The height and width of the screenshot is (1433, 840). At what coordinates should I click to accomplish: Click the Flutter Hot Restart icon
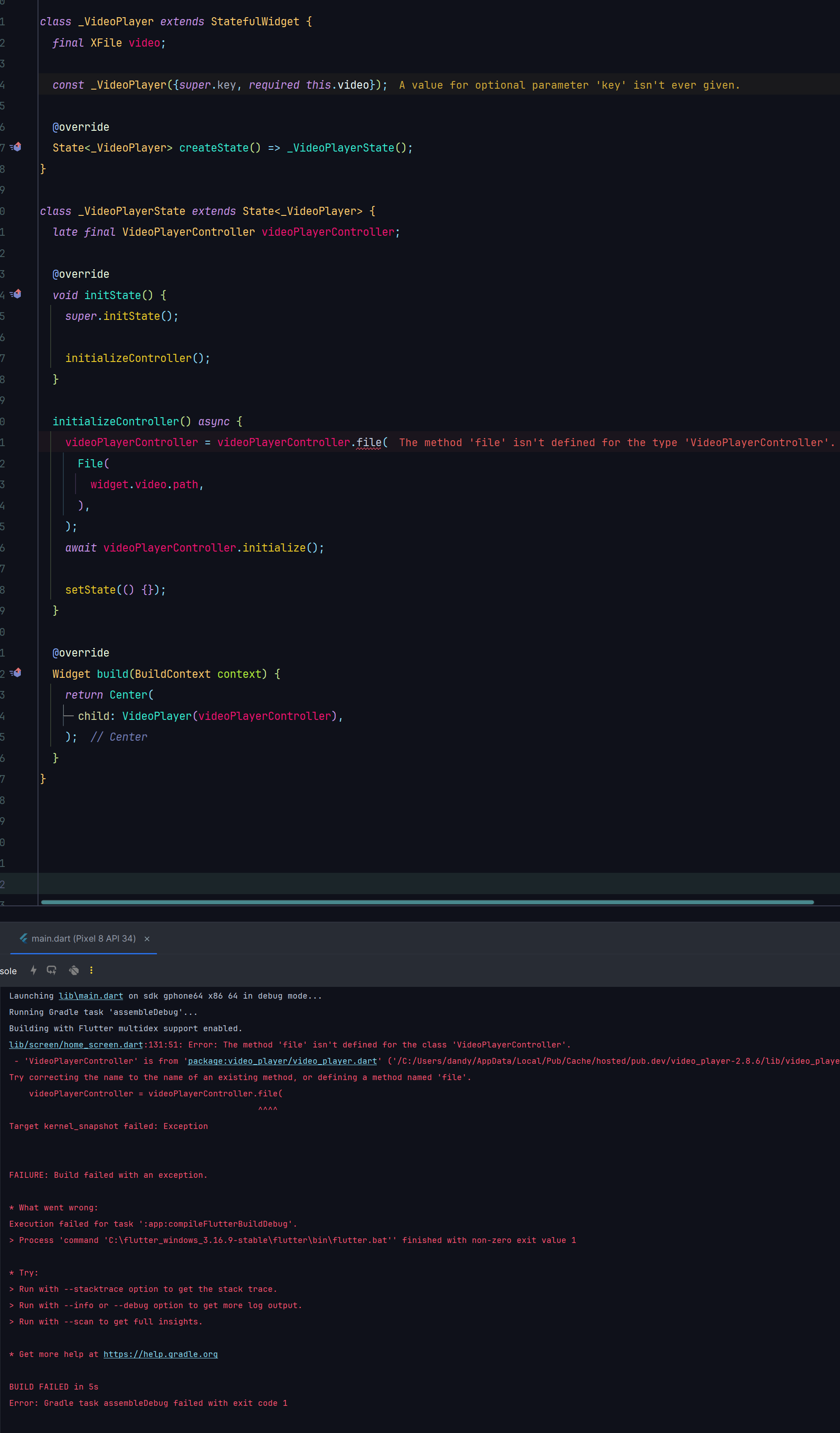(52, 970)
